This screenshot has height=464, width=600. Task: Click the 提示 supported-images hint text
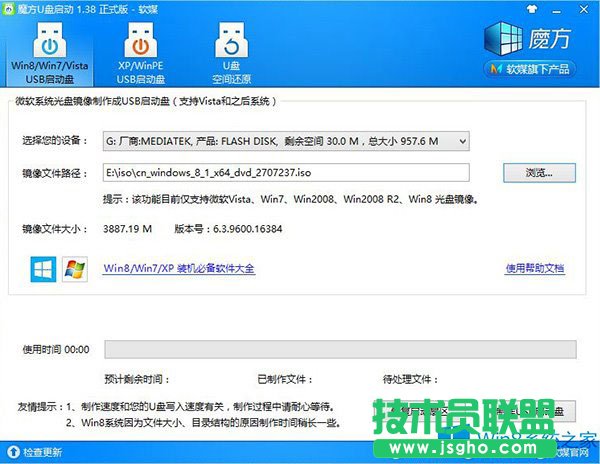[x=291, y=199]
